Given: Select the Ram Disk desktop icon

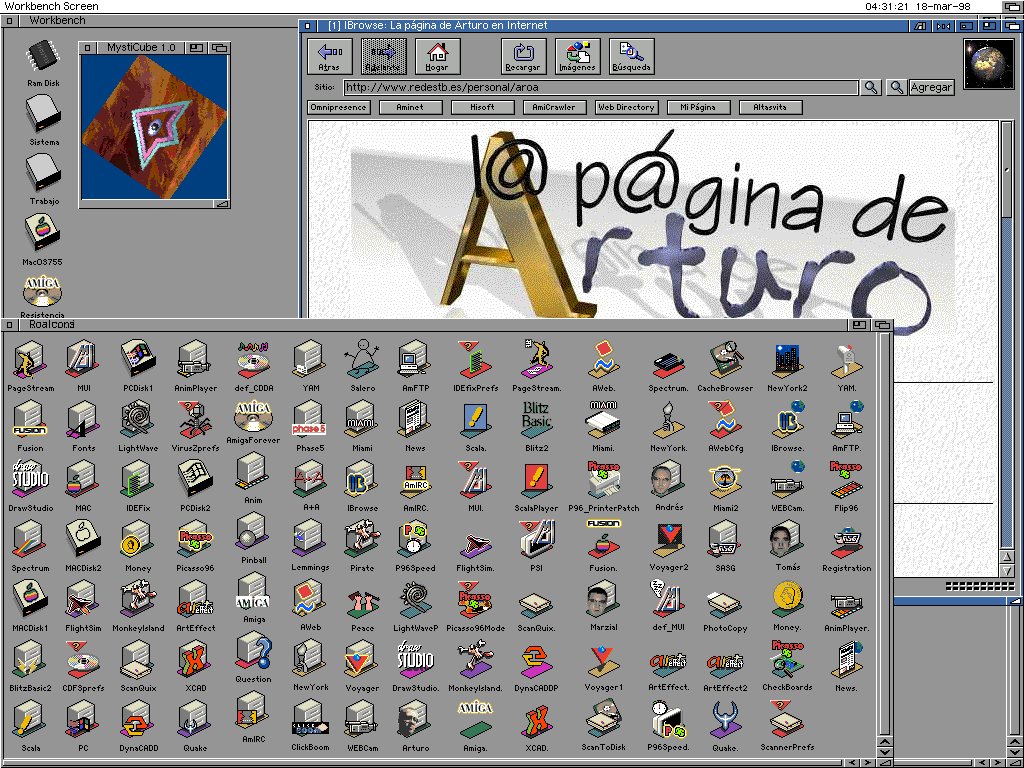Looking at the screenshot, I should [42, 59].
